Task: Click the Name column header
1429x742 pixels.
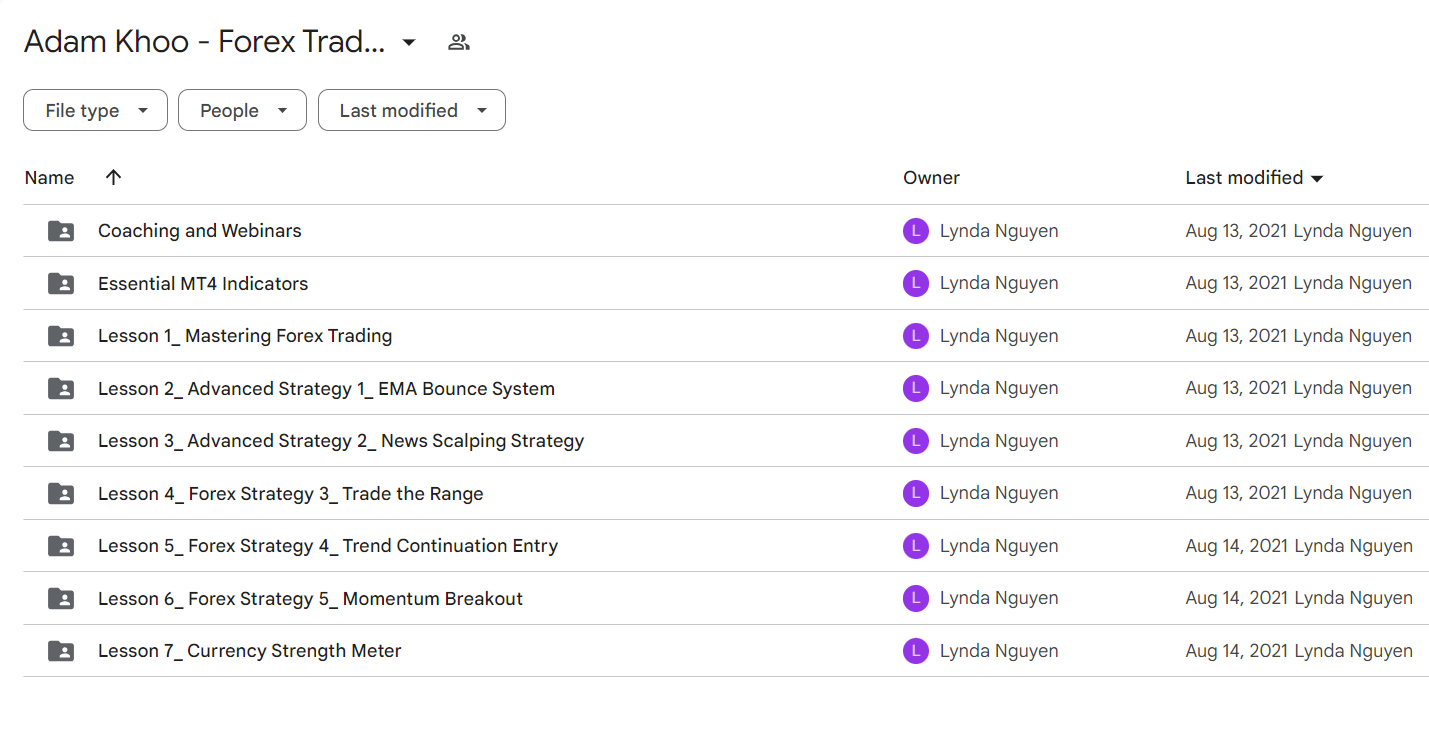Action: [49, 177]
